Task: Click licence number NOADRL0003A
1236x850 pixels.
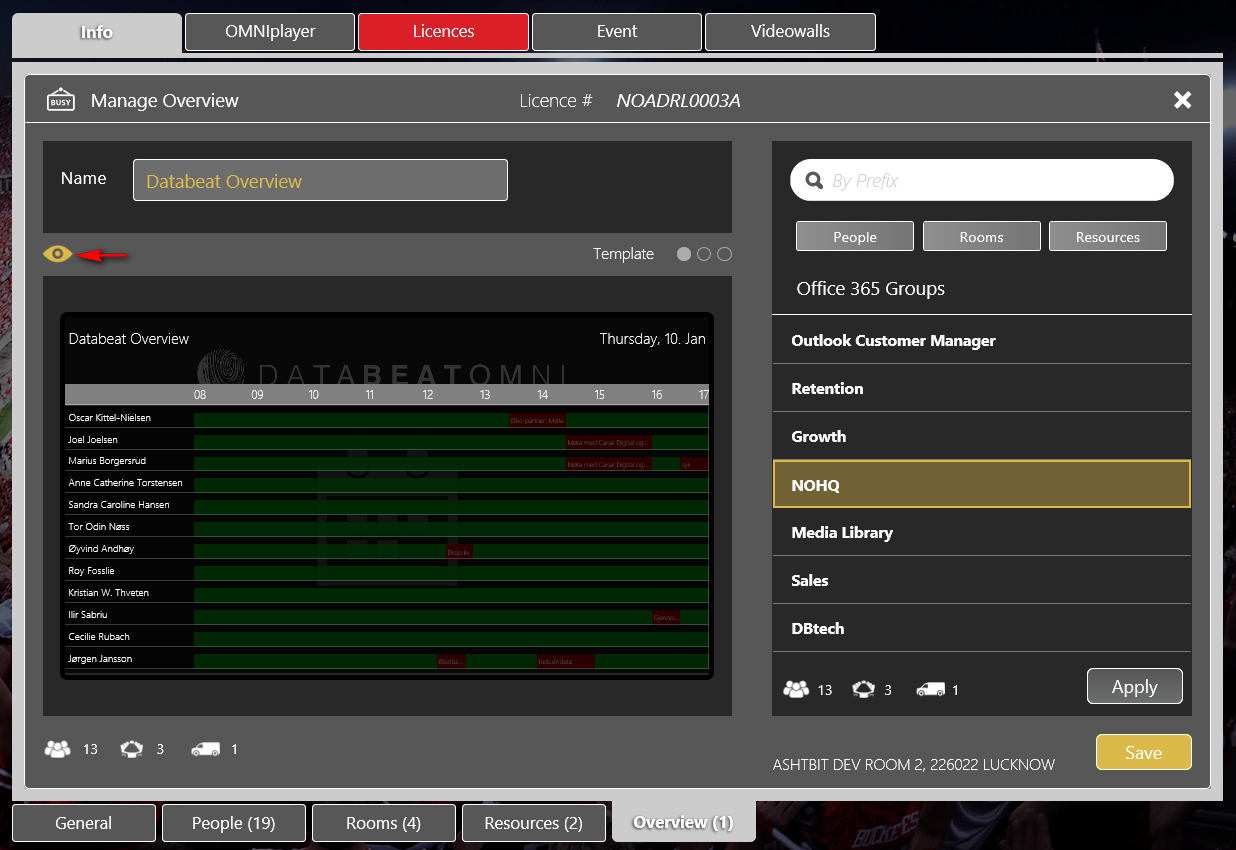Action: coord(678,100)
